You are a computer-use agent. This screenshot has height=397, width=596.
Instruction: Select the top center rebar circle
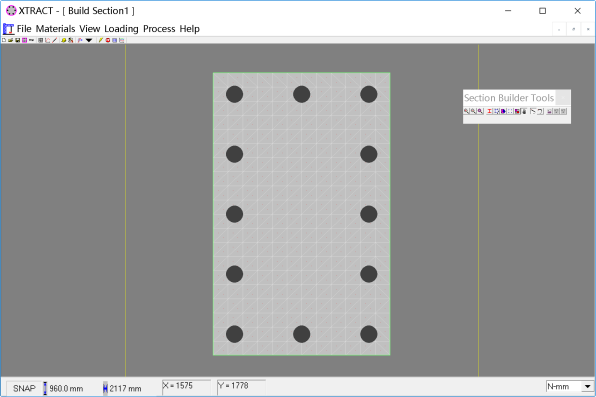coord(301,94)
